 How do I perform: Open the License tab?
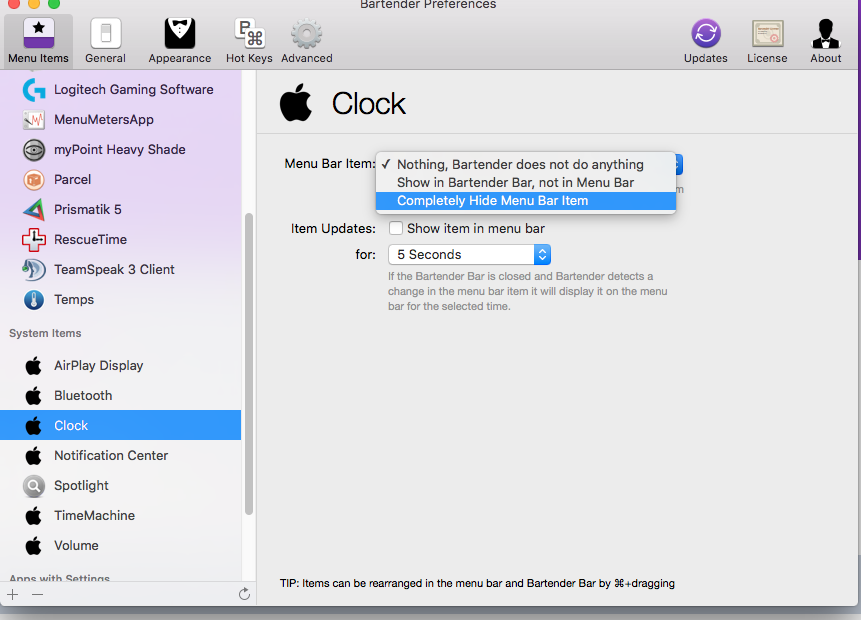tap(767, 41)
